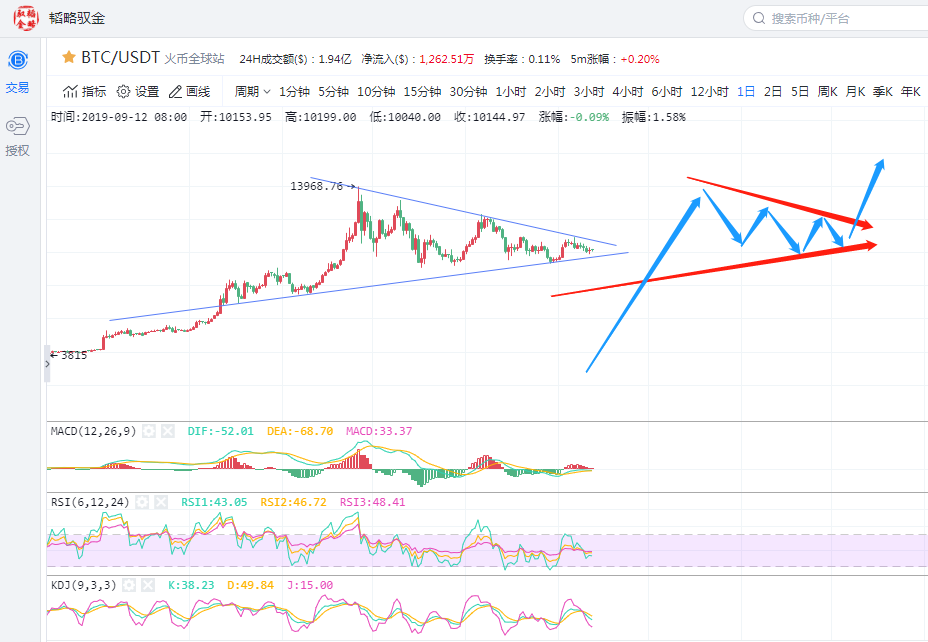
Task: Click the RSI1:43.05 value
Action: coord(214,502)
